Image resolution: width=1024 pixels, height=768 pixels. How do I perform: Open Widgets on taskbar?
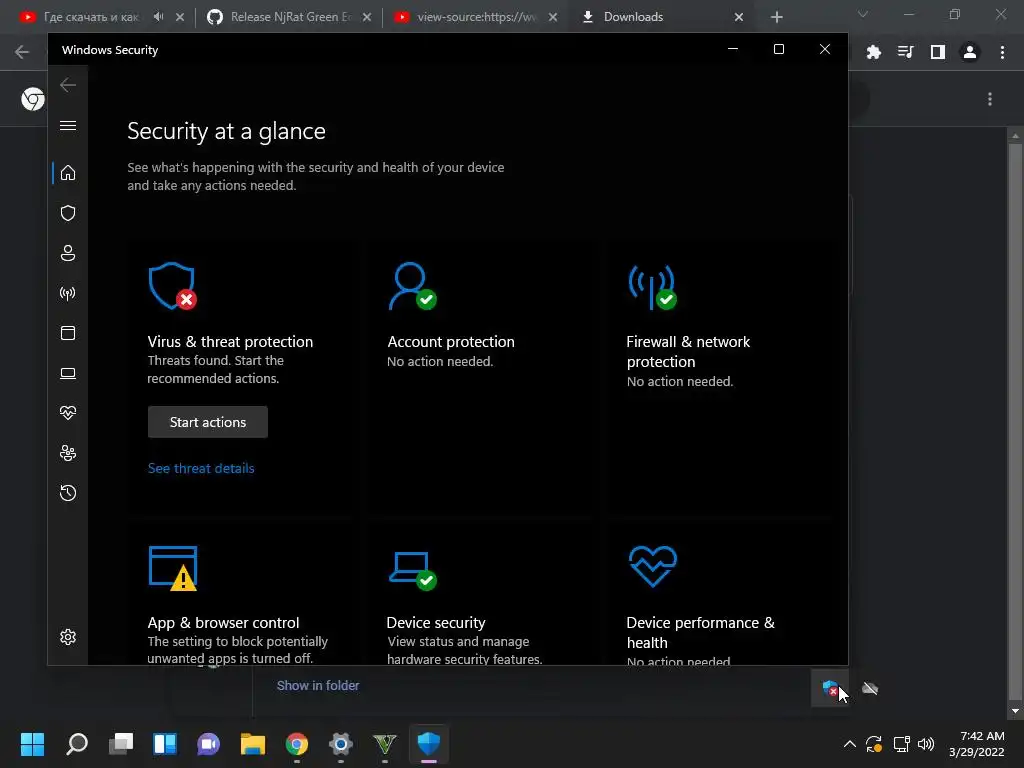tap(165, 744)
